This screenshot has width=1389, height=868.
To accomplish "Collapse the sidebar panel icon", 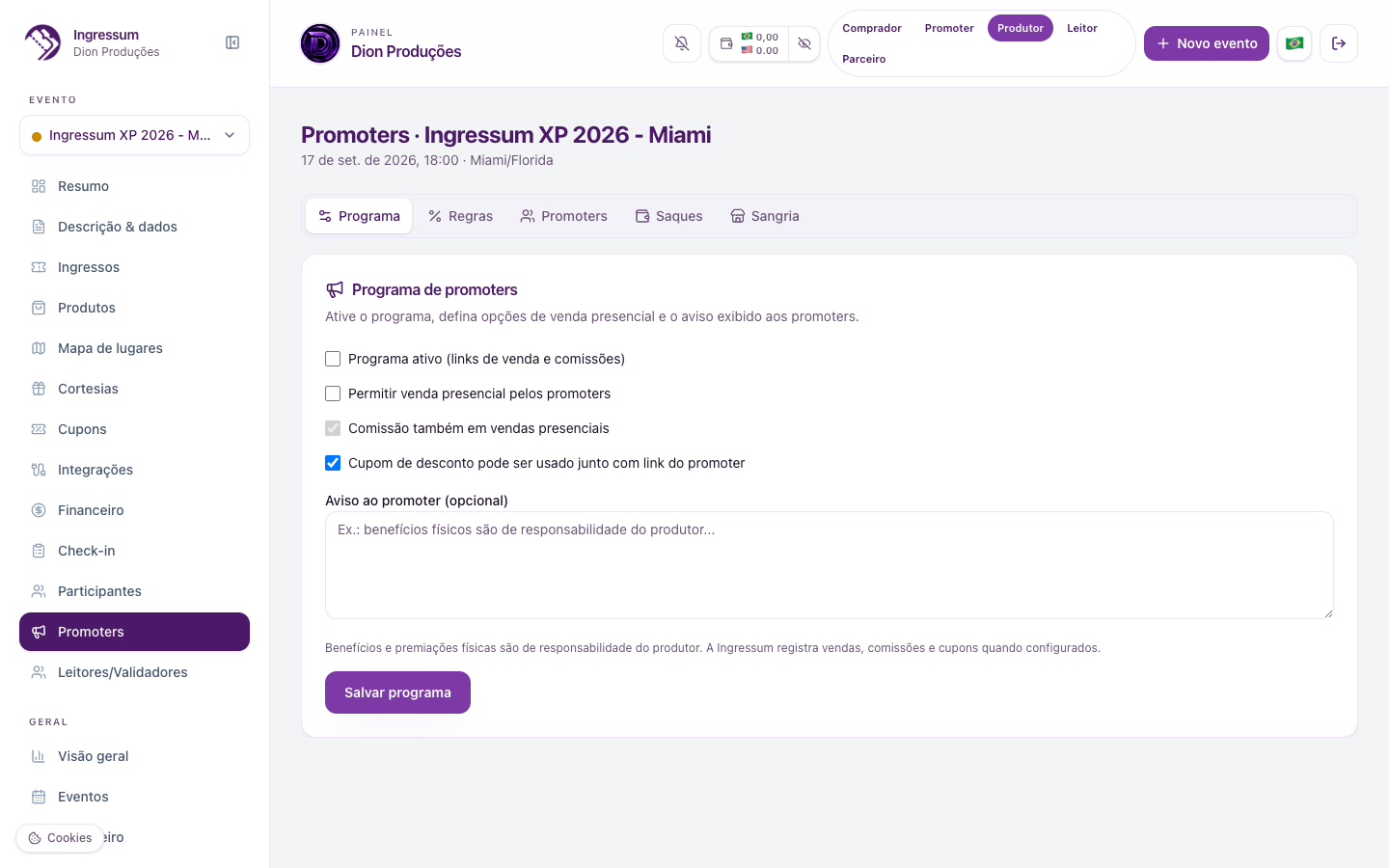I will tap(232, 42).
